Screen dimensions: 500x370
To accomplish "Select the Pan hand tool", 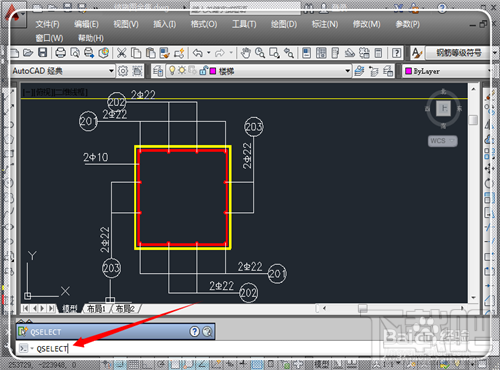I will 246,53.
